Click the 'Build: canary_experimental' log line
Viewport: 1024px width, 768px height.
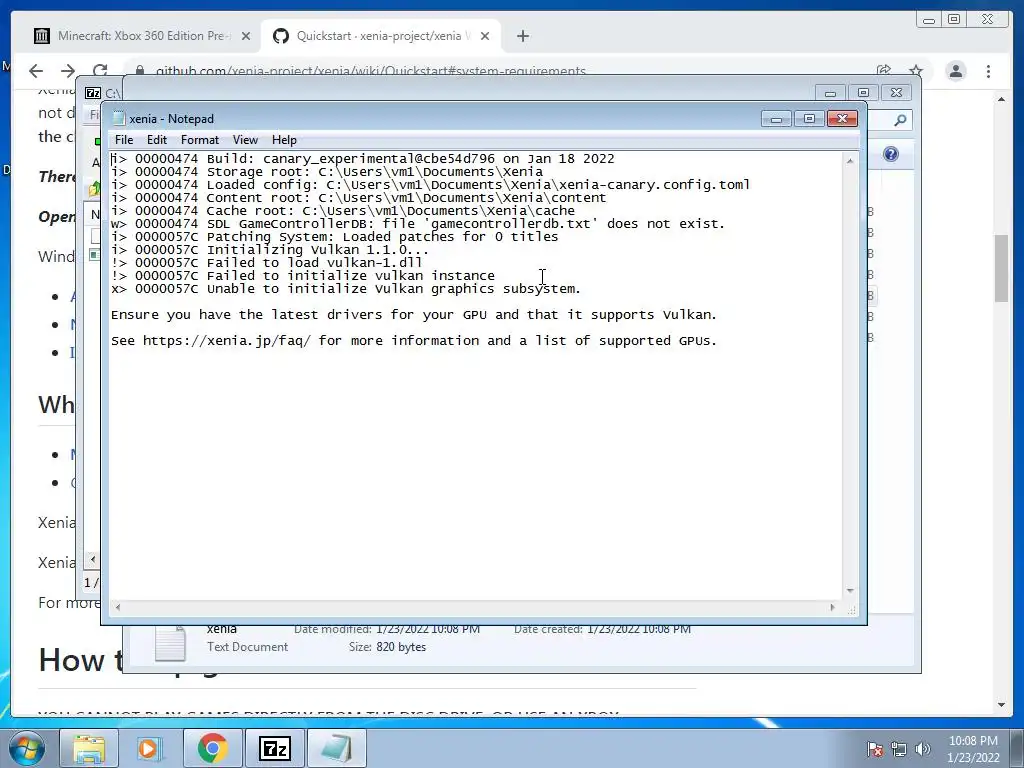click(x=362, y=159)
